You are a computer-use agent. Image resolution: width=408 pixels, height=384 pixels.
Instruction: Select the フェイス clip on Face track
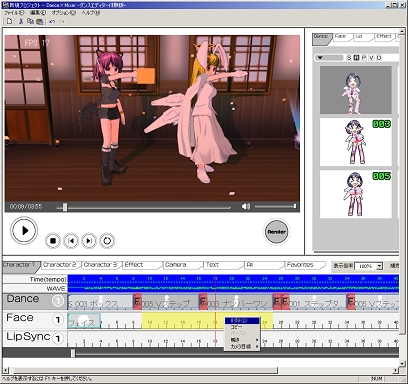[x=84, y=321]
